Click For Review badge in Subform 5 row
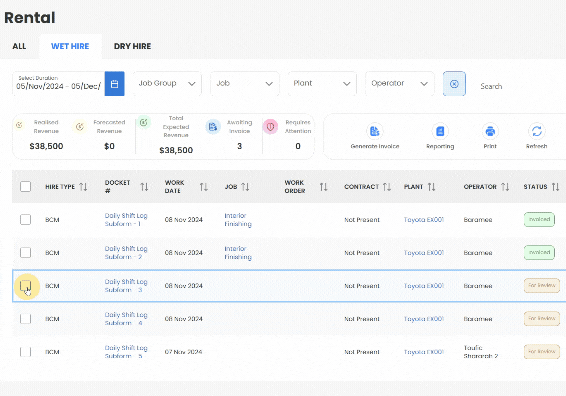The image size is (566, 396). point(542,352)
